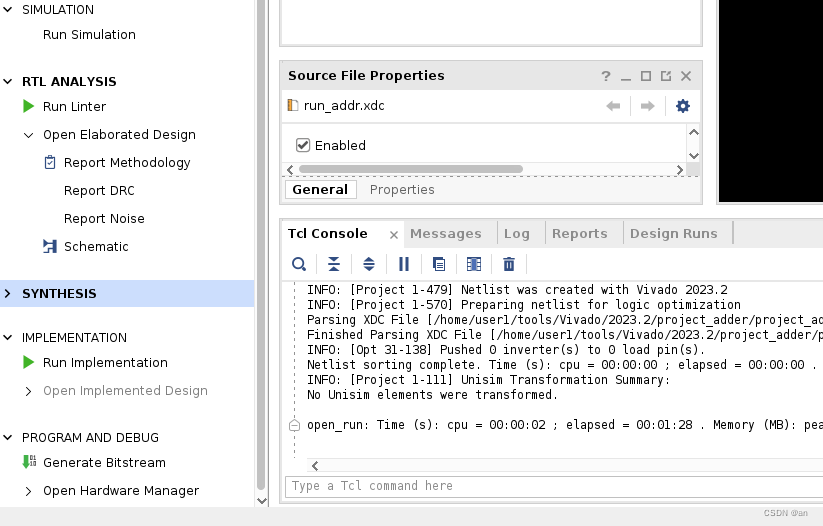
Task: Click the Run Linter green play icon
Action: (28, 107)
